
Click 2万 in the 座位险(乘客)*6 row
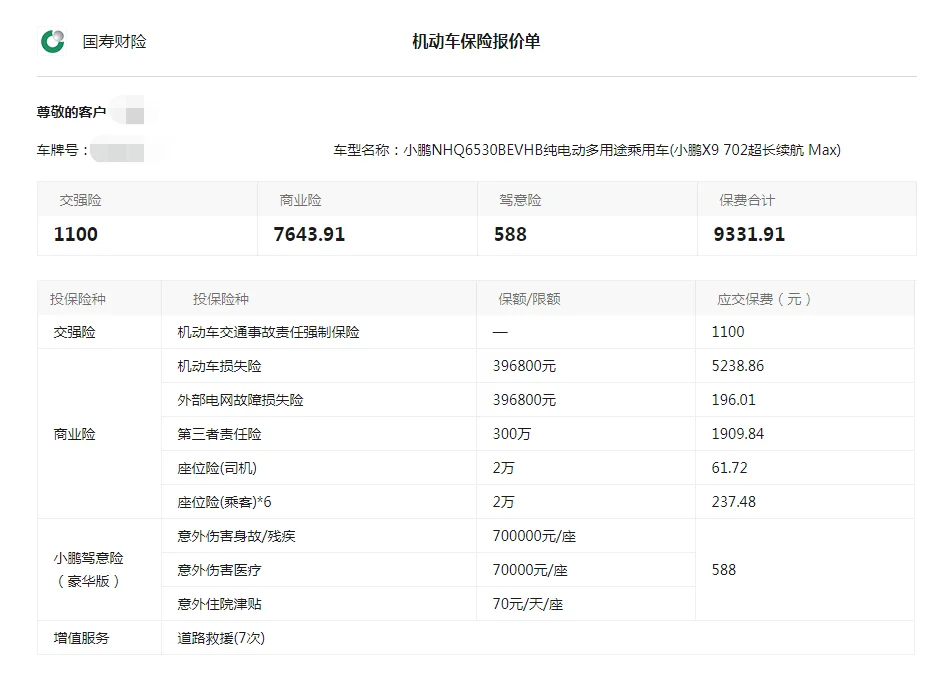[503, 503]
